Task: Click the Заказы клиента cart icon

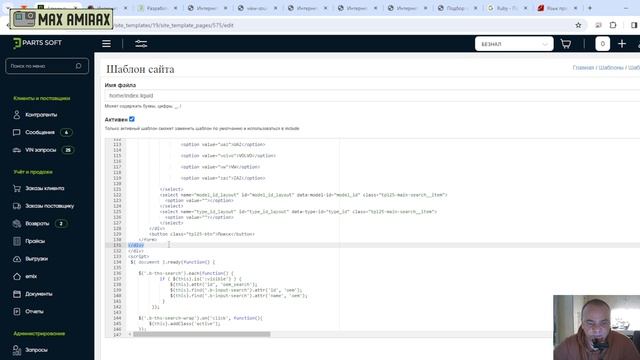Action: [17, 188]
